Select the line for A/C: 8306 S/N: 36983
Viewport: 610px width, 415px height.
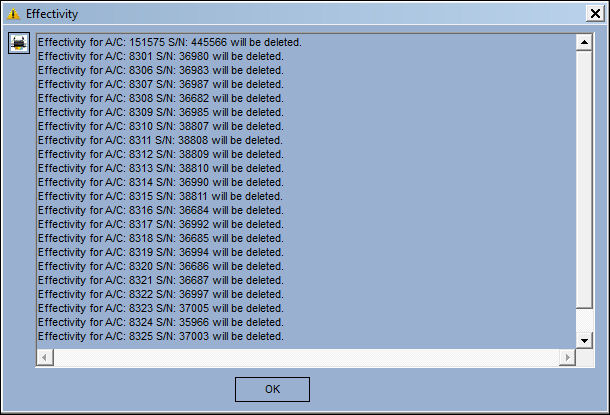(161, 70)
